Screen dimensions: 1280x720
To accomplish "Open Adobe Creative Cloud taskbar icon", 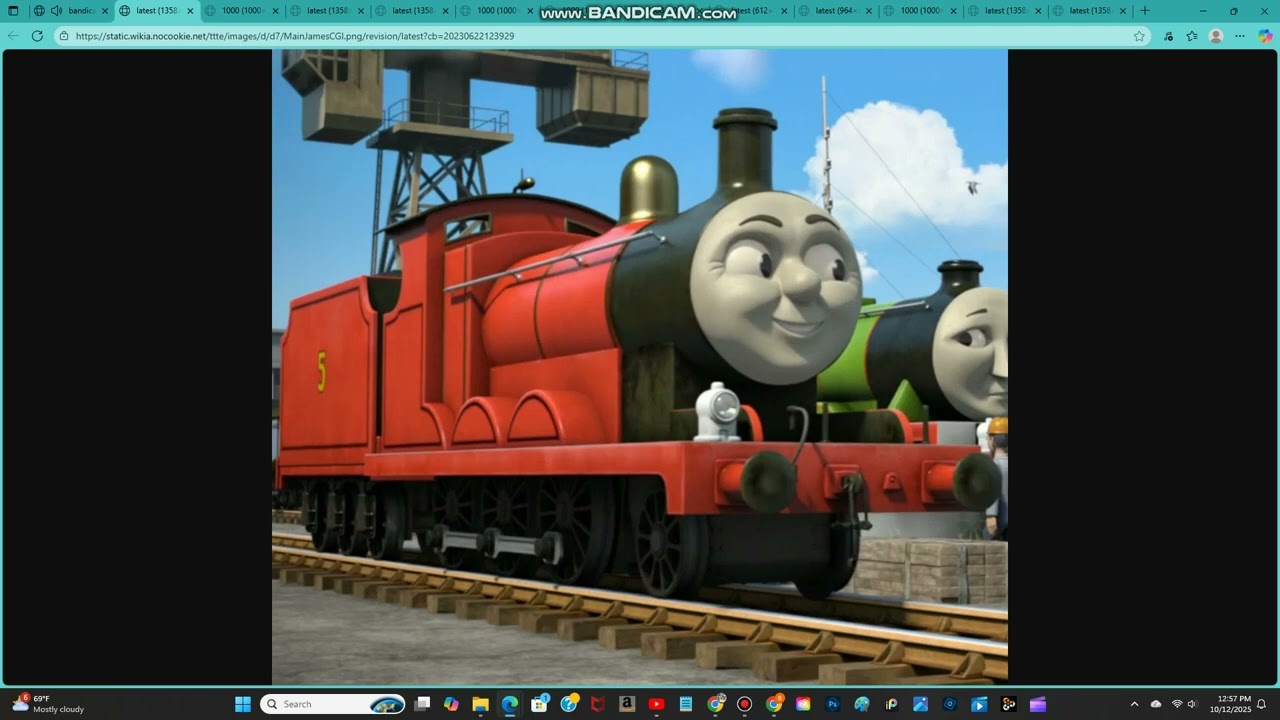I will pyautogui.click(x=803, y=704).
